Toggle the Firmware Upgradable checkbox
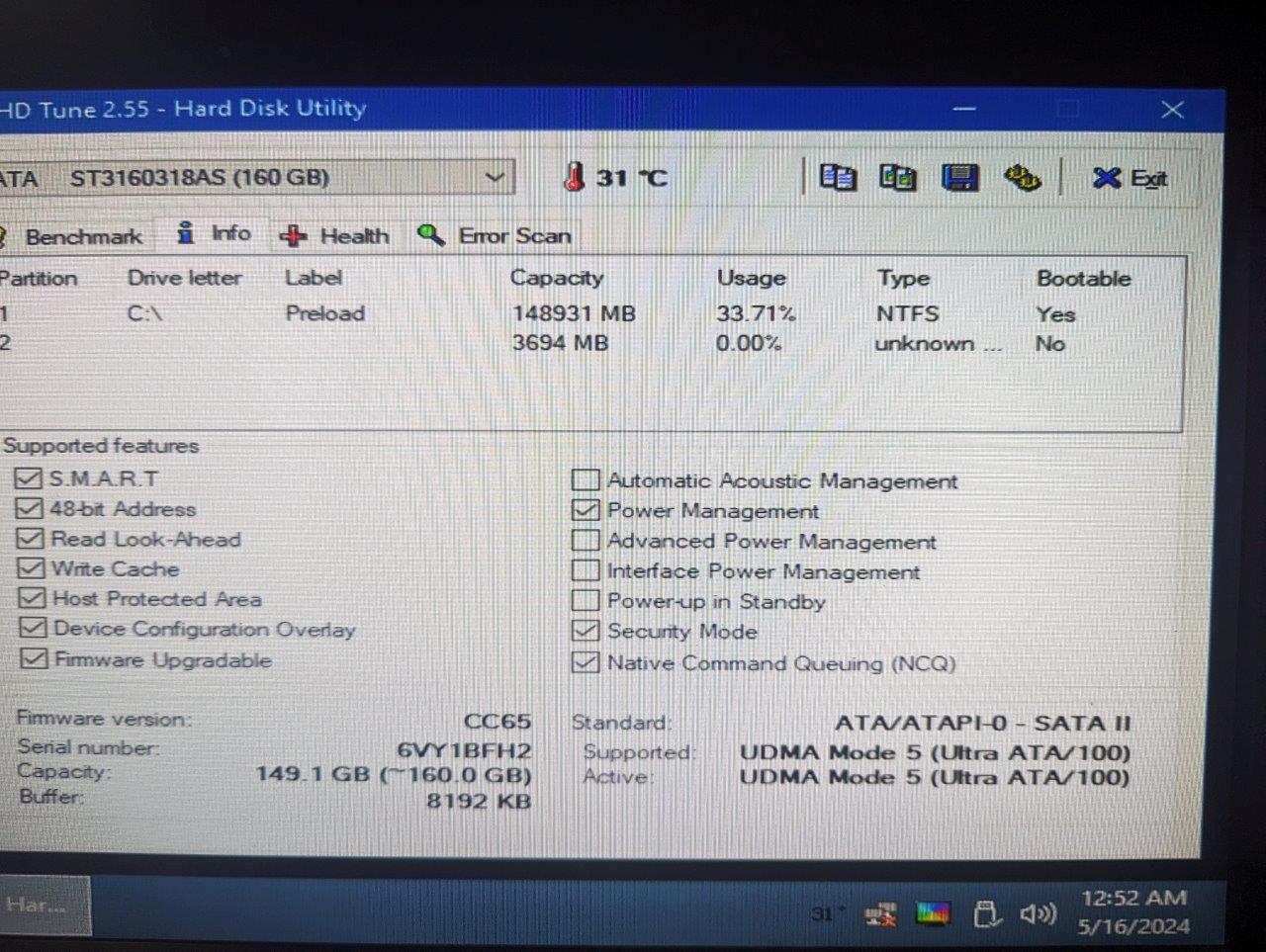The image size is (1266, 952). [34, 658]
